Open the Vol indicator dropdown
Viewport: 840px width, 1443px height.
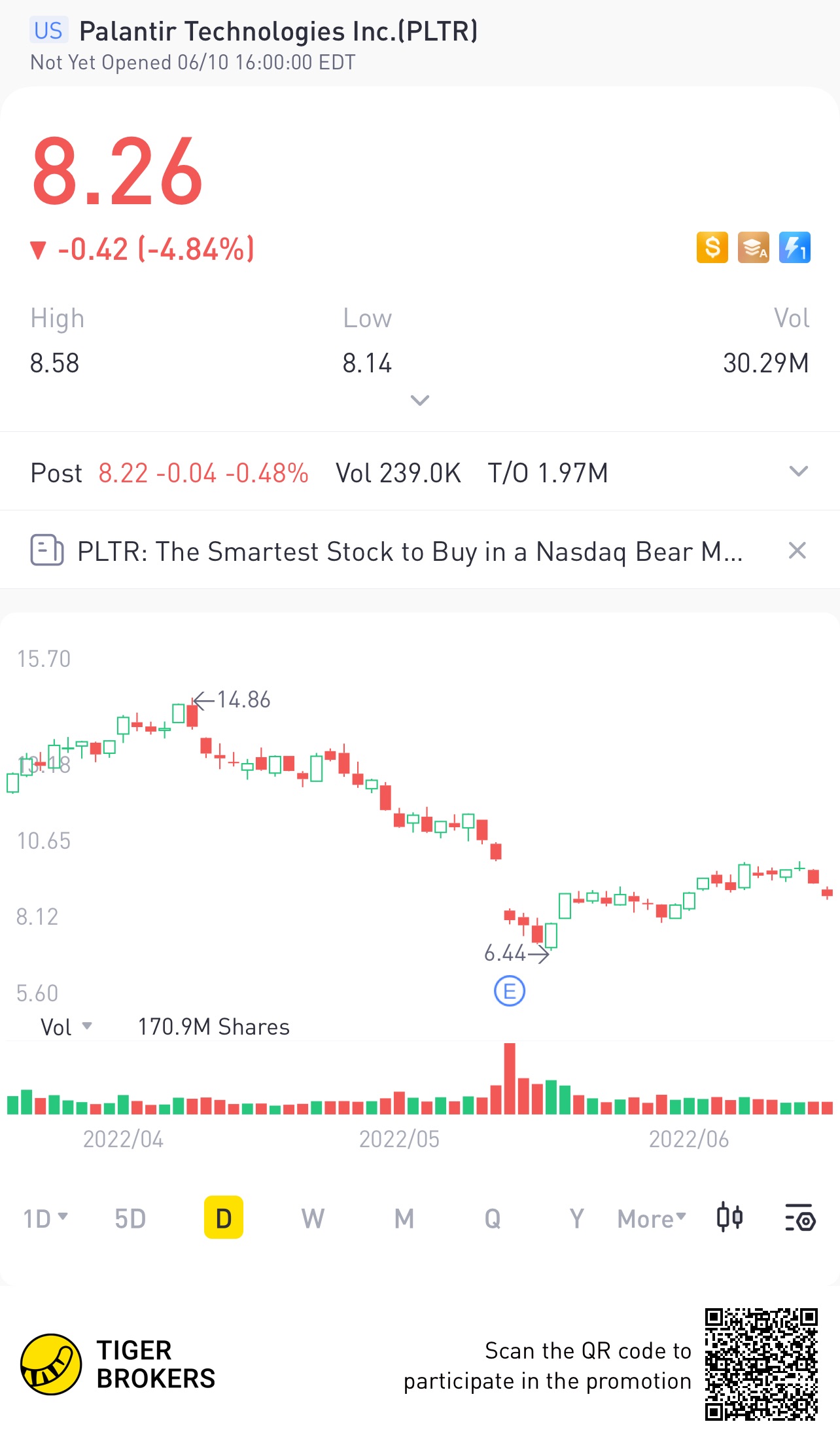66,1027
